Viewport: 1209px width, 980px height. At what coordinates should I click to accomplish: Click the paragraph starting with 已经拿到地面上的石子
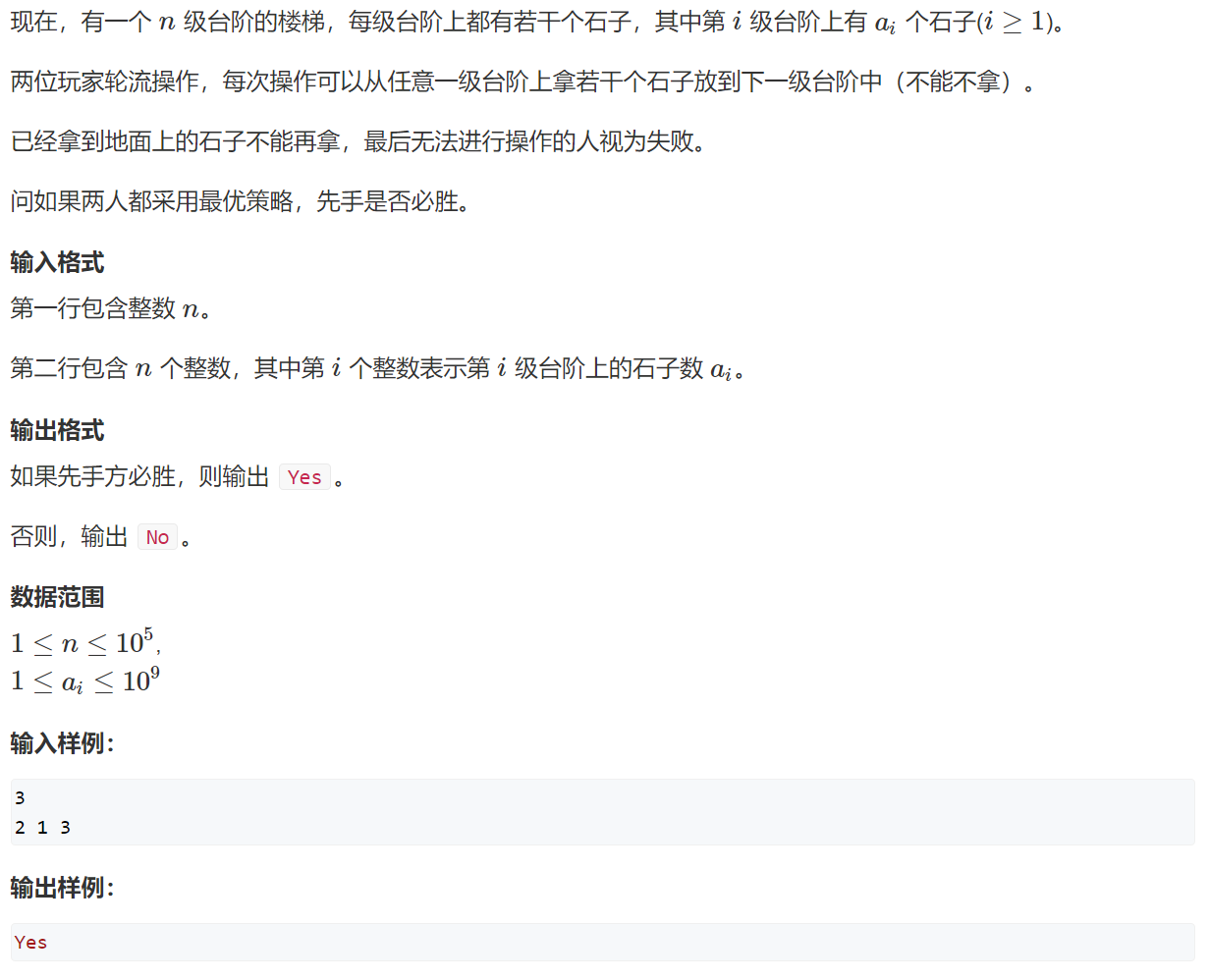[x=358, y=141]
